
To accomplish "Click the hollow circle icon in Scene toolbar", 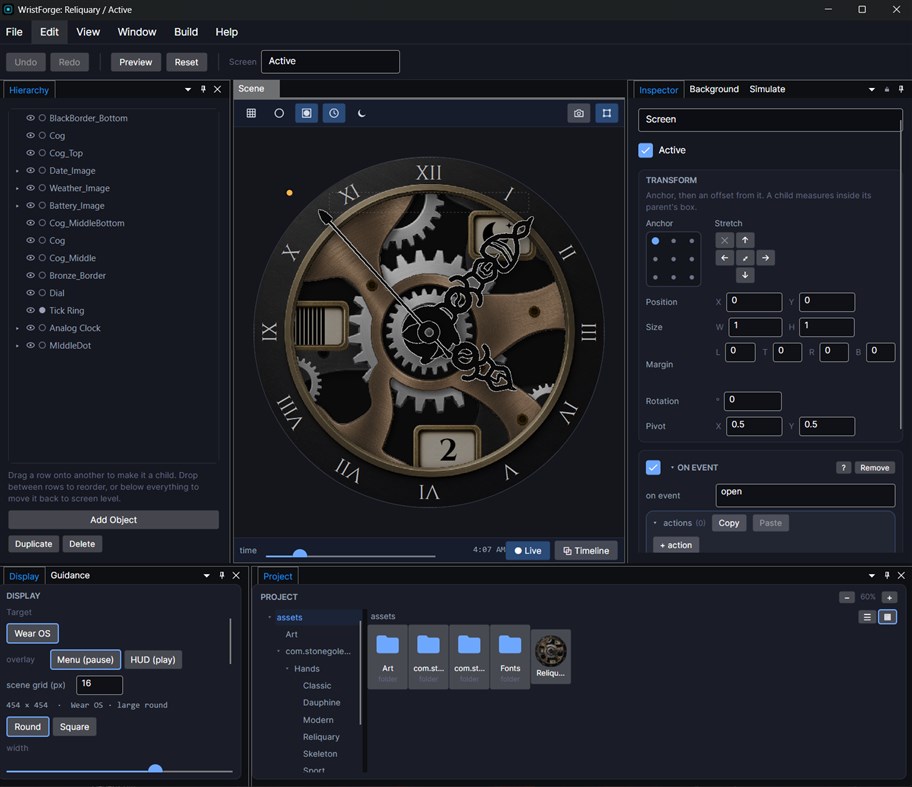I will point(279,113).
